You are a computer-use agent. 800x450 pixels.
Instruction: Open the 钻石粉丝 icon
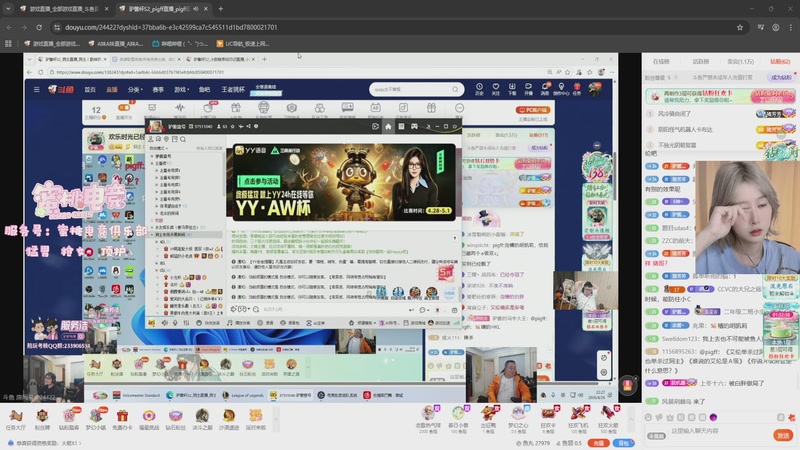[176, 420]
